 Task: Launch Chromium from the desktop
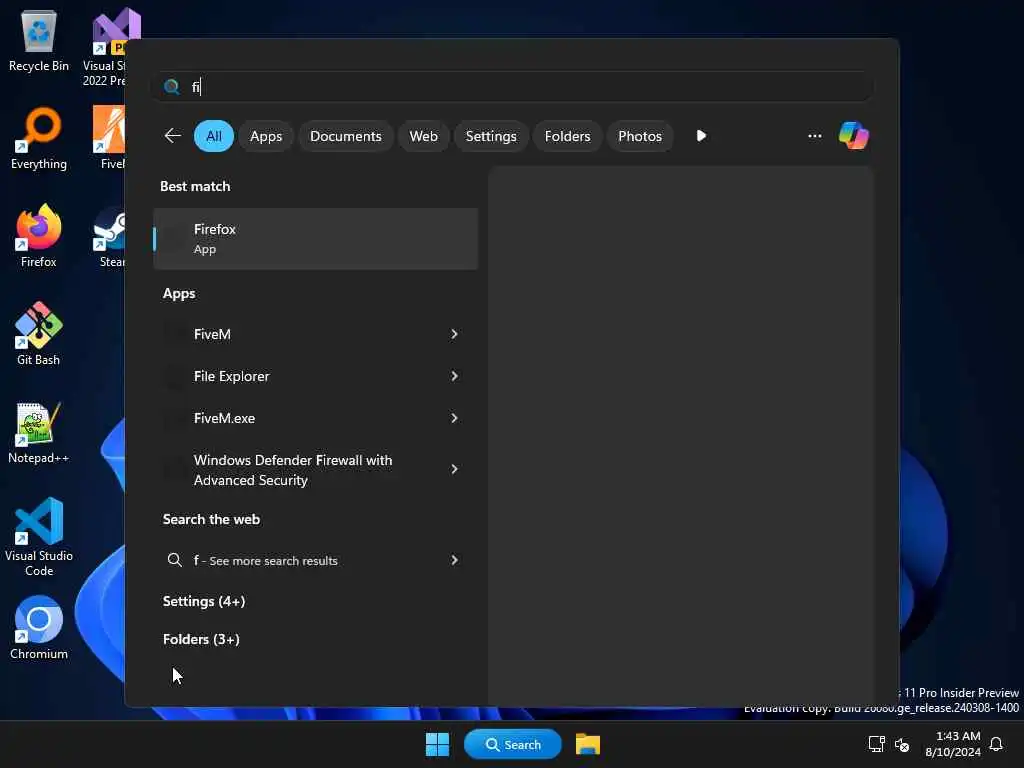(39, 628)
